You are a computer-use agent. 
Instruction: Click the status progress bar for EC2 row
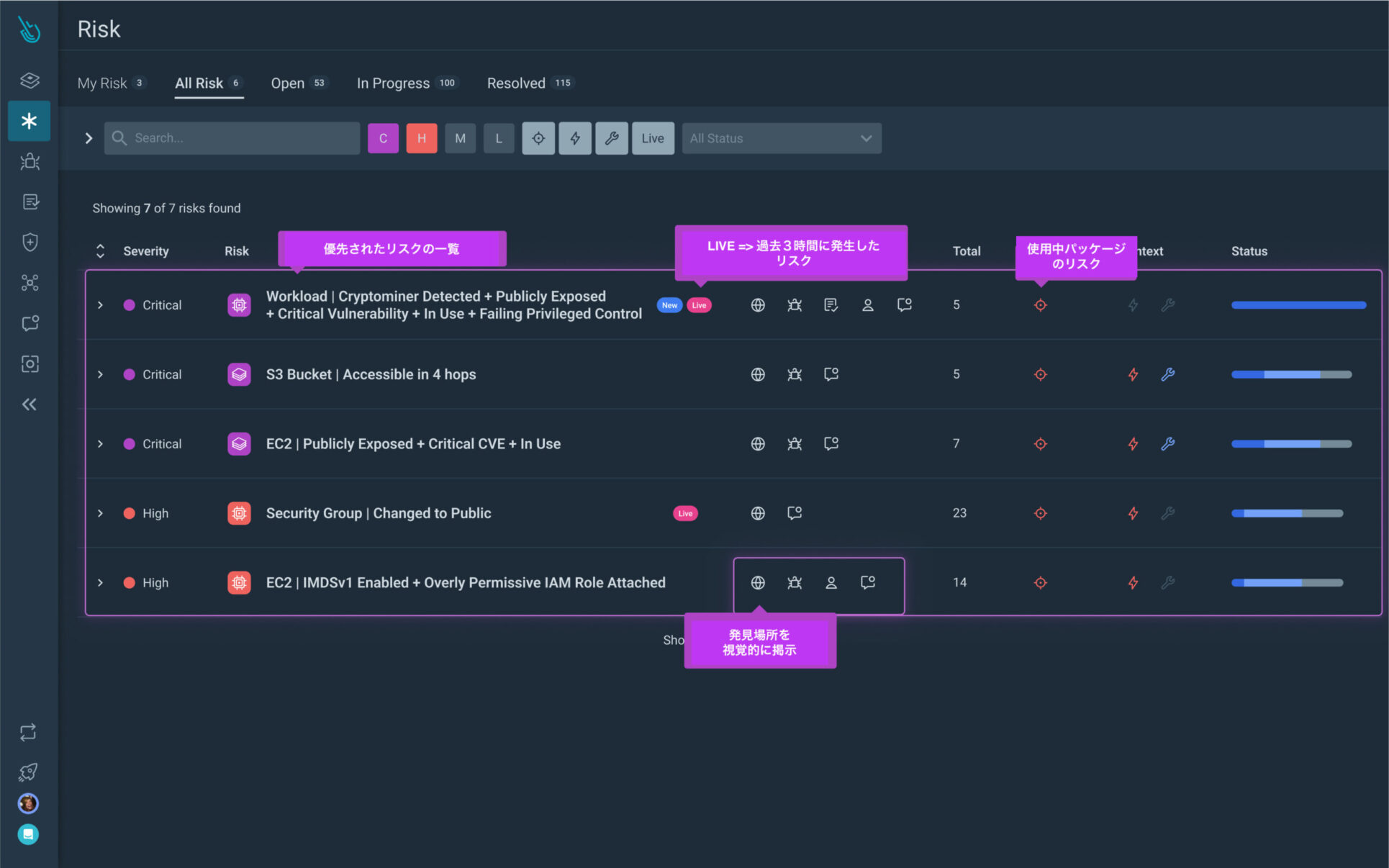tap(1290, 444)
